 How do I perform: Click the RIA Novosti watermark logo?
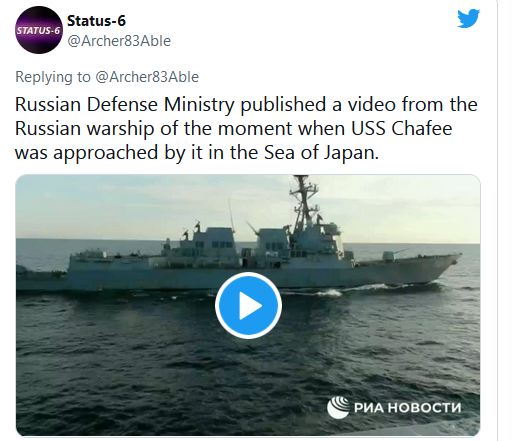pyautogui.click(x=337, y=407)
